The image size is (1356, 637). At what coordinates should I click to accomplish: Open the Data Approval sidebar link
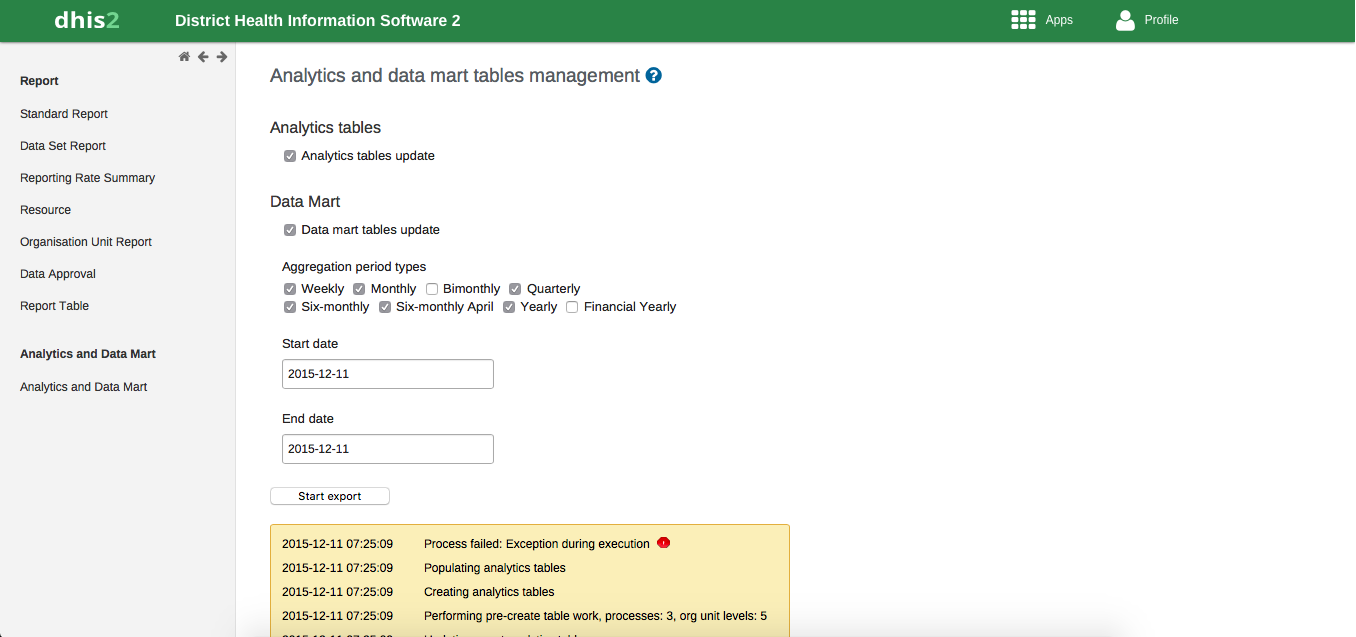[x=58, y=274]
